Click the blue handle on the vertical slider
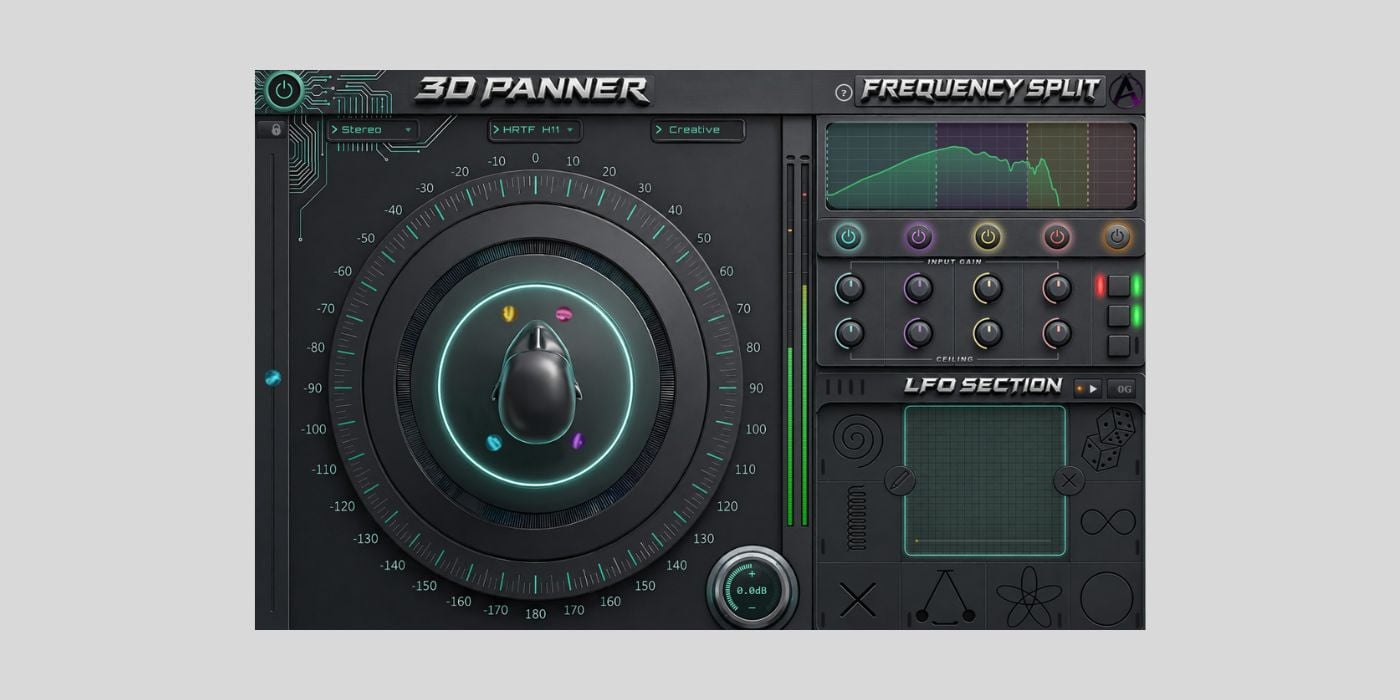1400x700 pixels. tap(272, 378)
